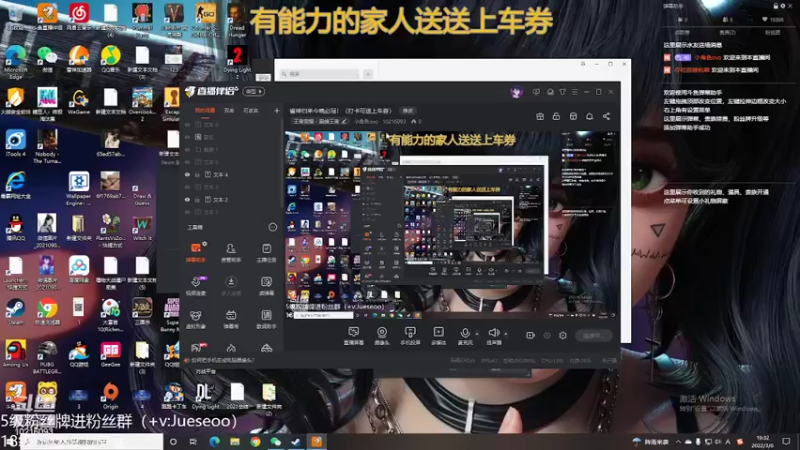Hide the 文本 4 source

click(187, 174)
